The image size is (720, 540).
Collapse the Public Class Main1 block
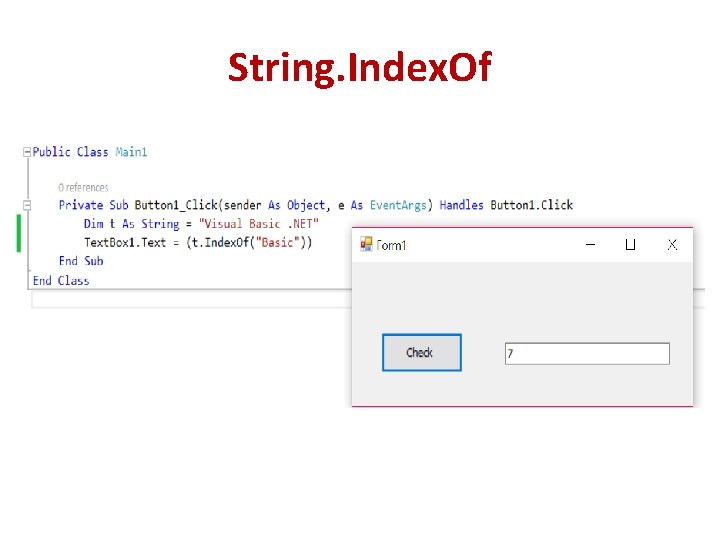point(27,152)
